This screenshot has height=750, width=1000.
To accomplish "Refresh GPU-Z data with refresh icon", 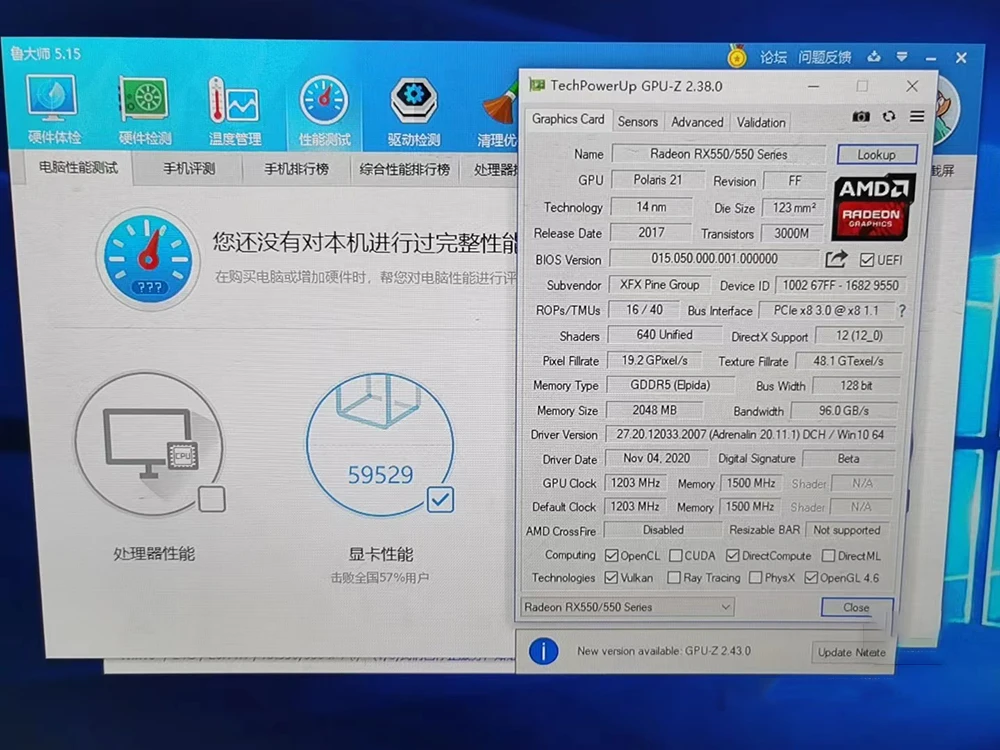I will [889, 117].
